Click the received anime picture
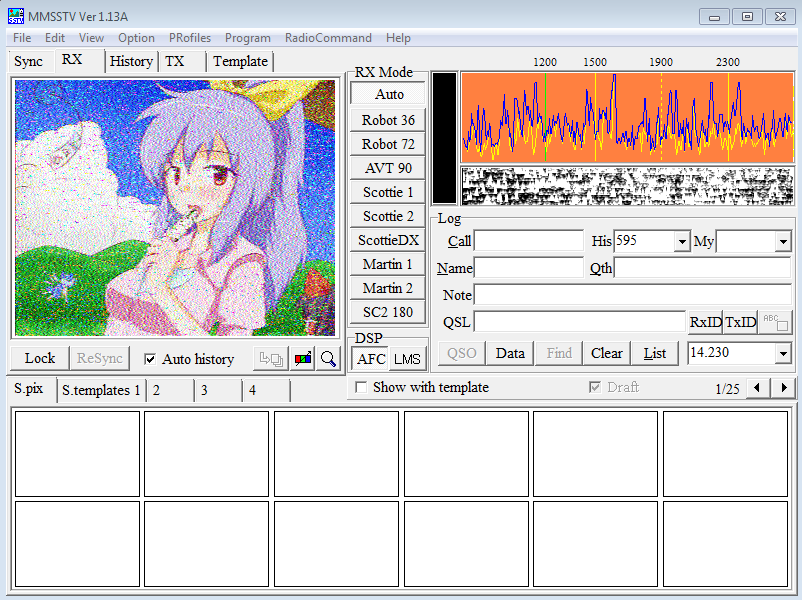This screenshot has width=802, height=600. tap(175, 208)
